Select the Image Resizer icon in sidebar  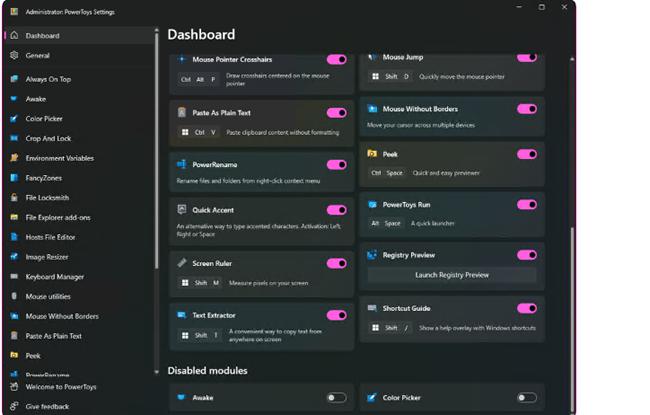14,256
